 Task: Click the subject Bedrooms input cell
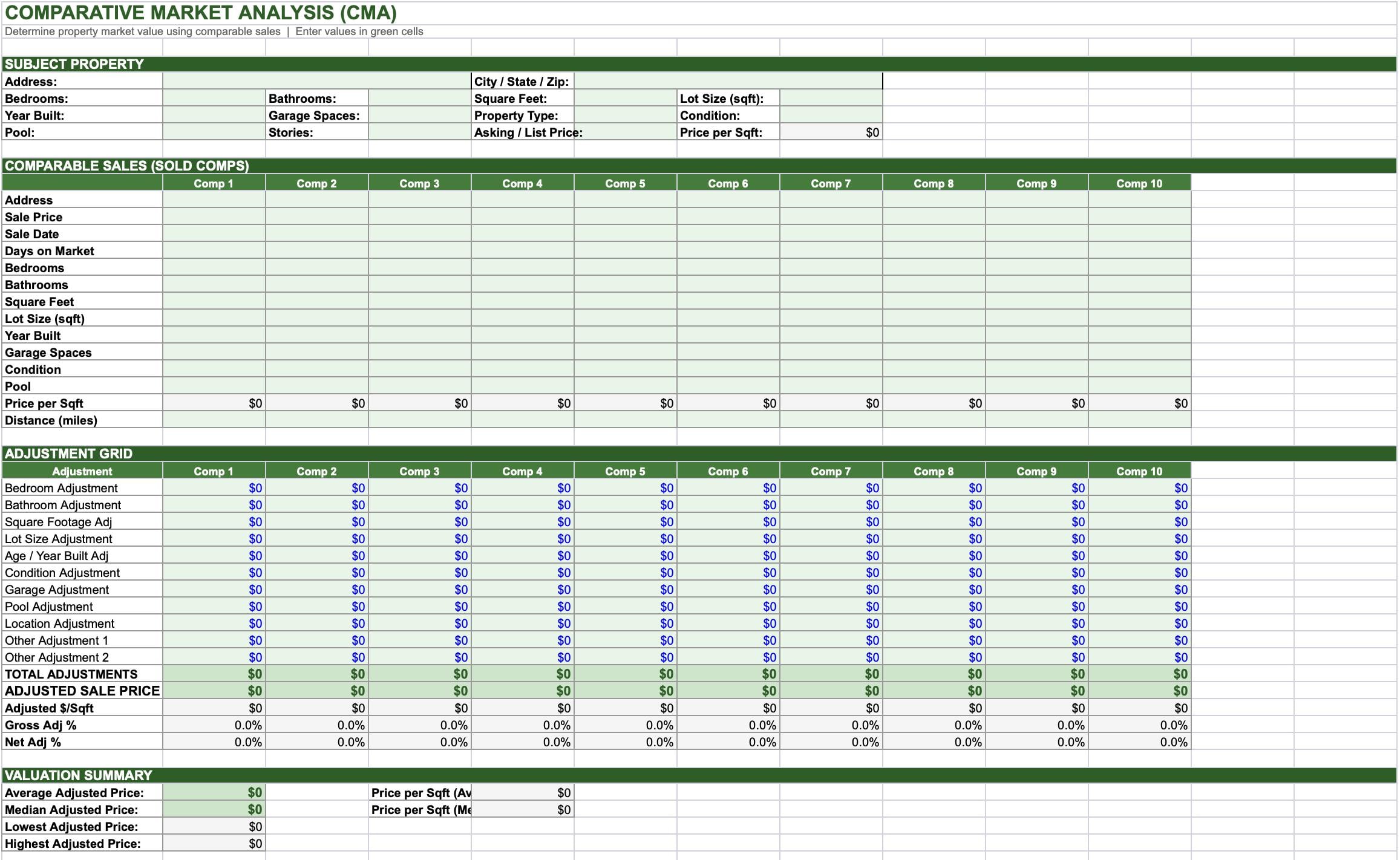[214, 98]
